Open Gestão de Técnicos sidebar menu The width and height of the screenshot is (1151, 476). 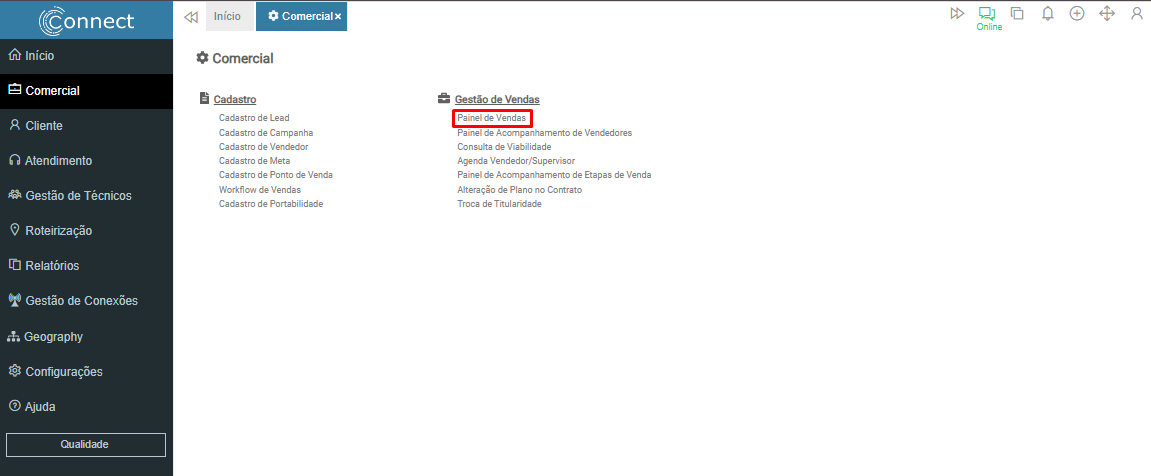[x=78, y=196]
